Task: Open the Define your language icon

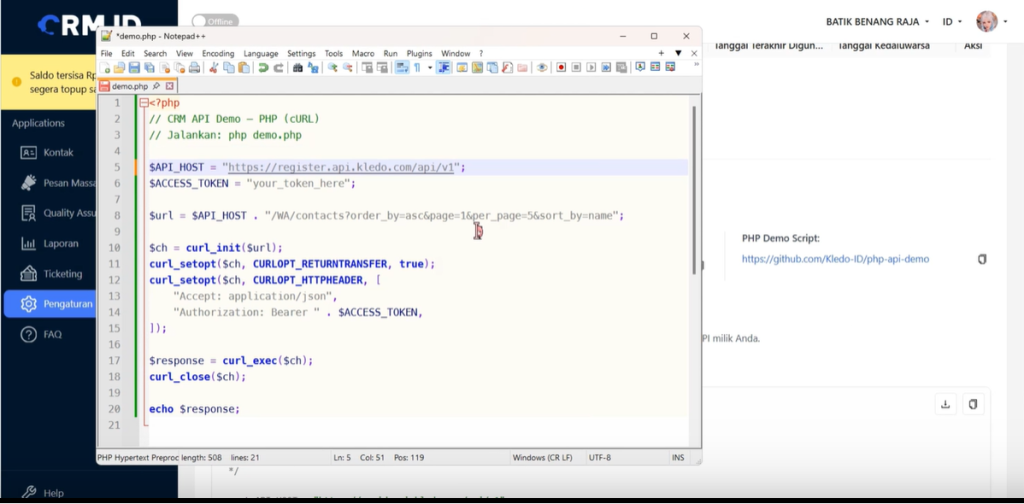Action: click(462, 67)
